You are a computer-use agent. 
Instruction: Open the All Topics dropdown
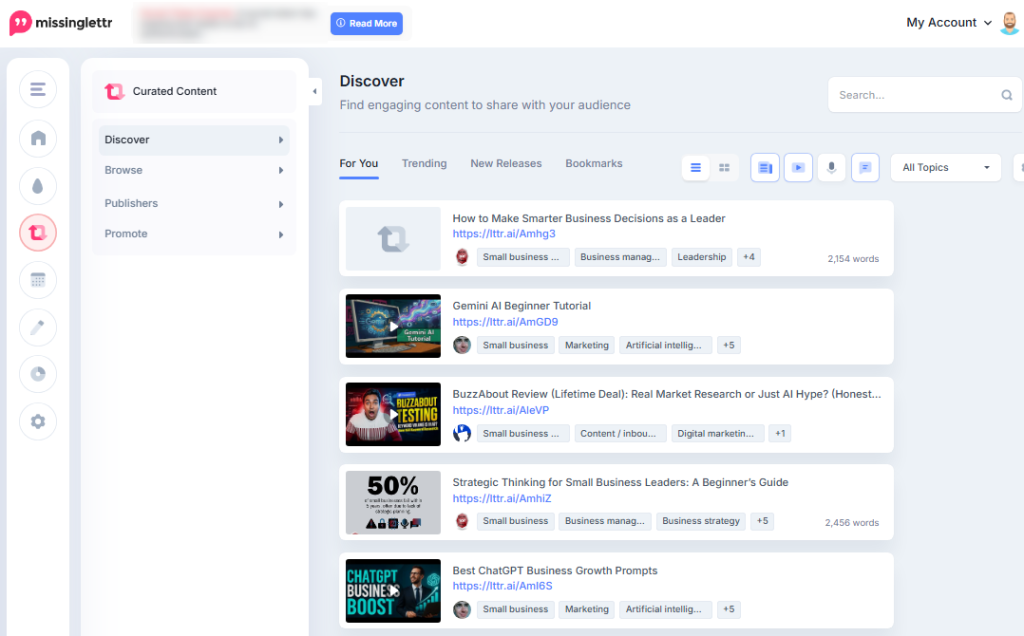tap(946, 168)
